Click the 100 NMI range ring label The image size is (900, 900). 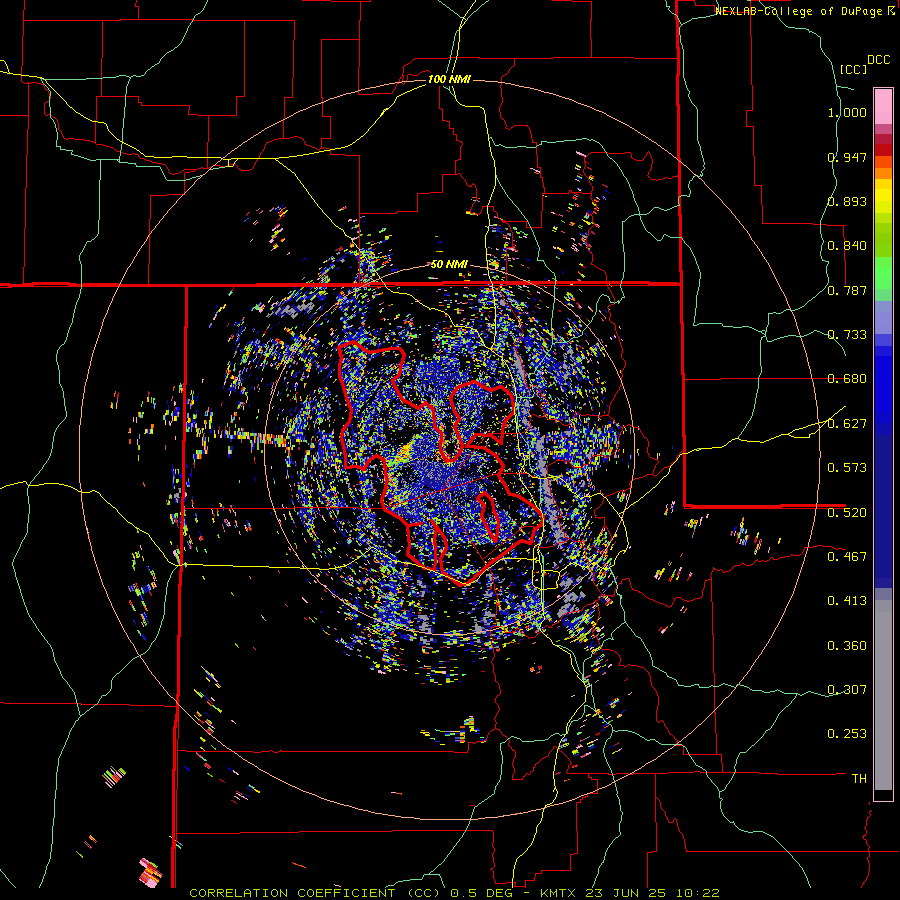(449, 79)
